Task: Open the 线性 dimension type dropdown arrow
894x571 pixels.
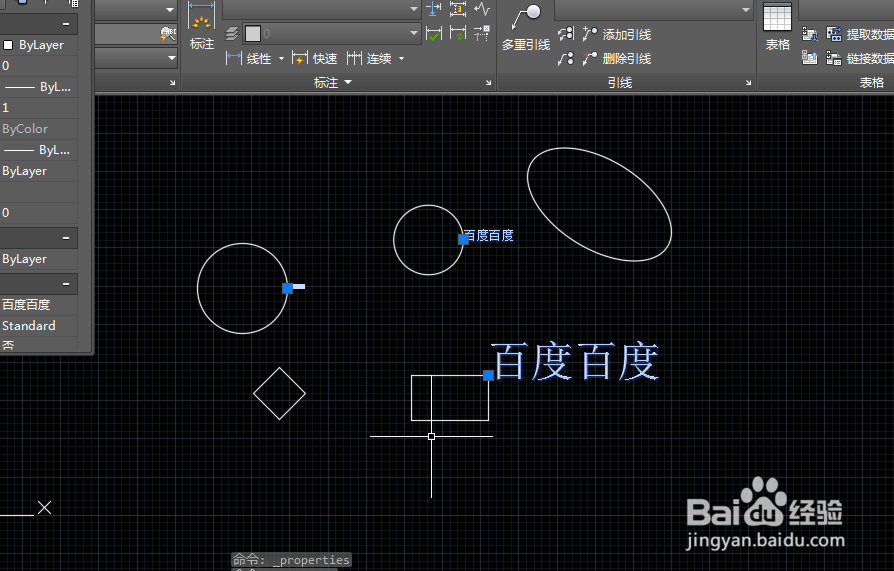Action: point(281,59)
